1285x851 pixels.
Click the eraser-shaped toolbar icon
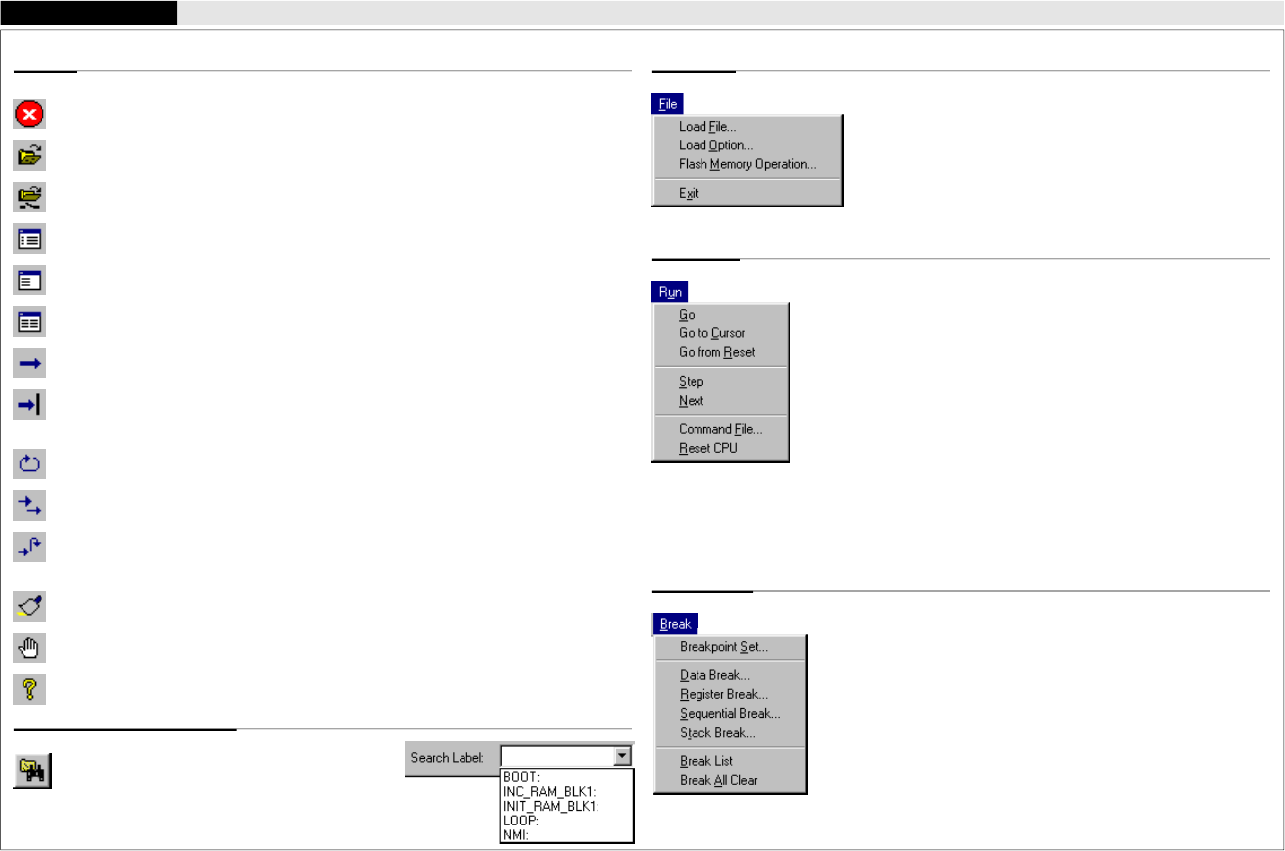click(30, 606)
